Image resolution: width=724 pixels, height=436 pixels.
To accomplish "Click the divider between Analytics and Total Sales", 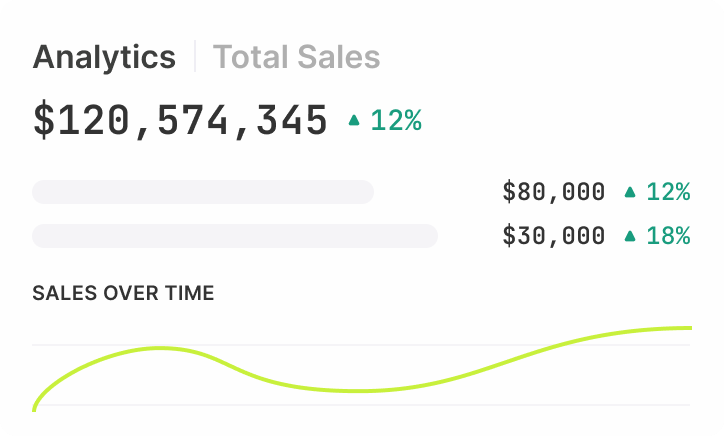I will pos(195,57).
